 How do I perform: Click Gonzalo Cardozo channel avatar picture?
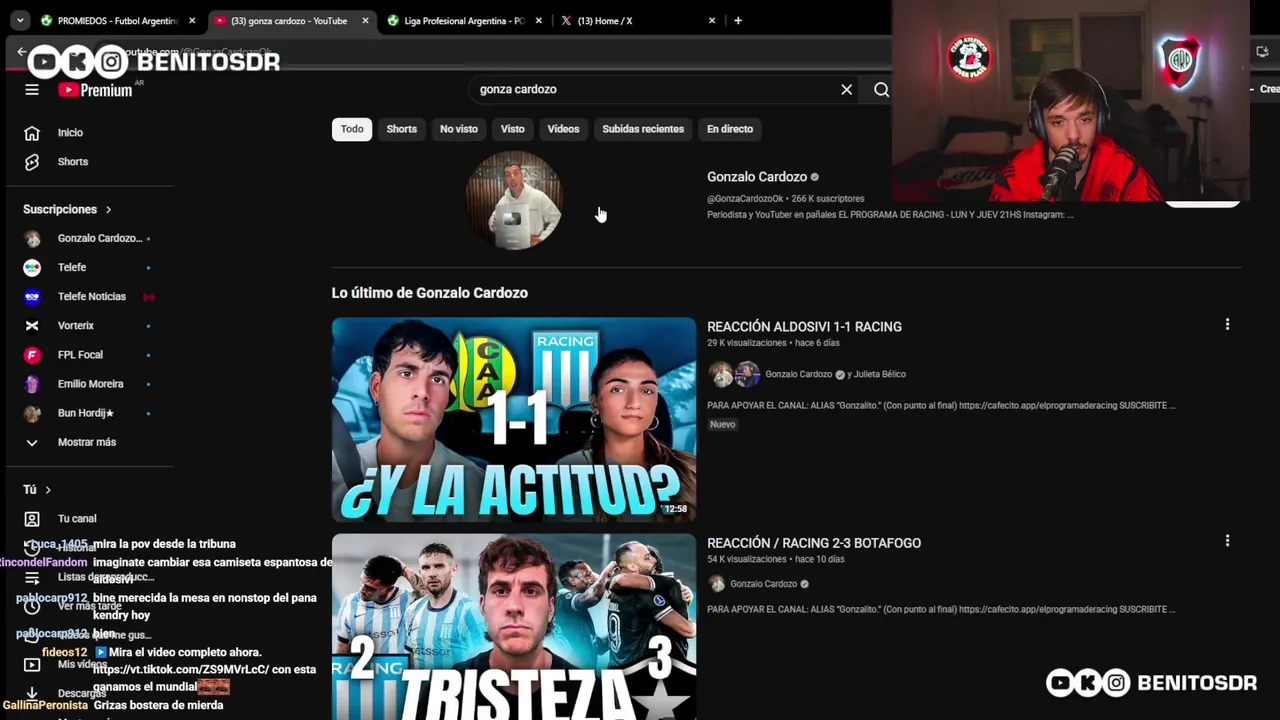tap(514, 200)
